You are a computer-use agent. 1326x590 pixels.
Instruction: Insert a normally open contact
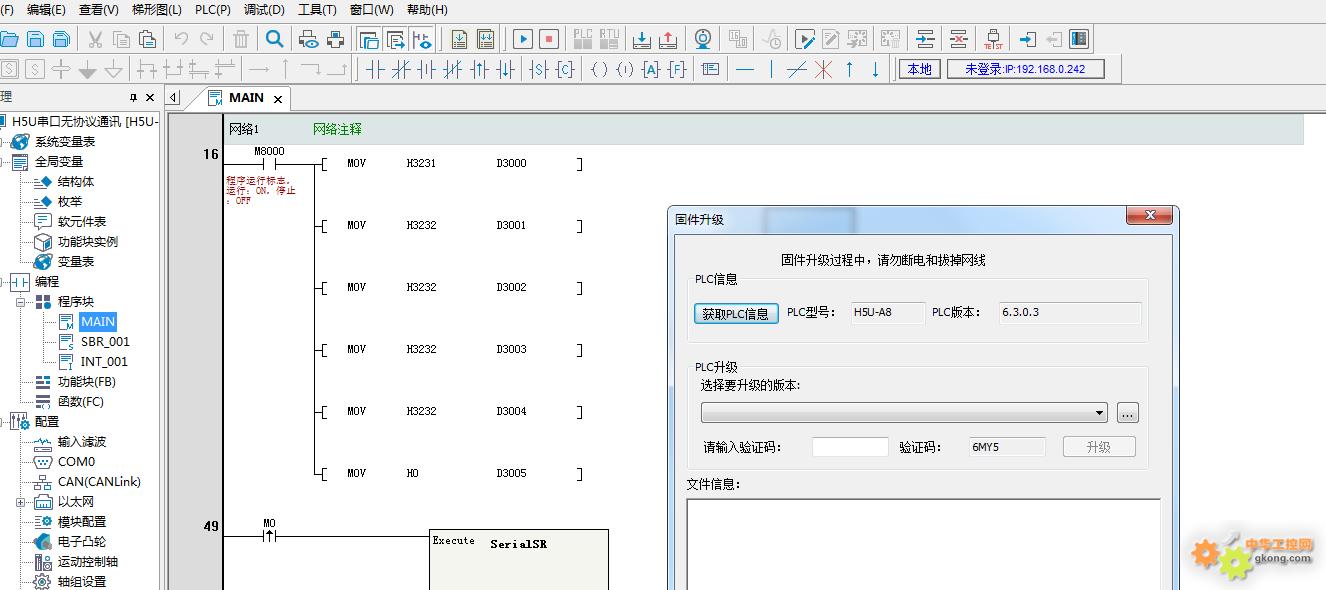pos(376,69)
